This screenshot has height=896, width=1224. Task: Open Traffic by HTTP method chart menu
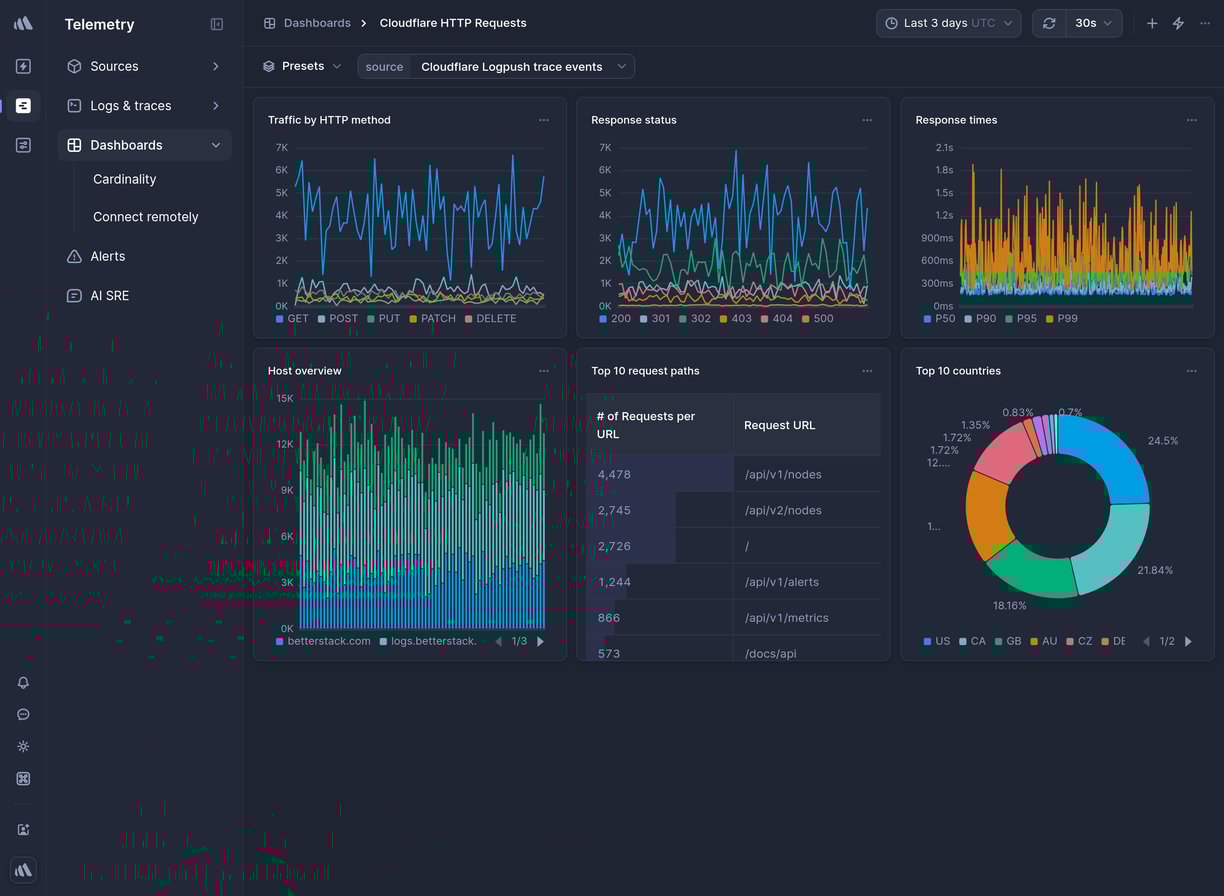[544, 120]
